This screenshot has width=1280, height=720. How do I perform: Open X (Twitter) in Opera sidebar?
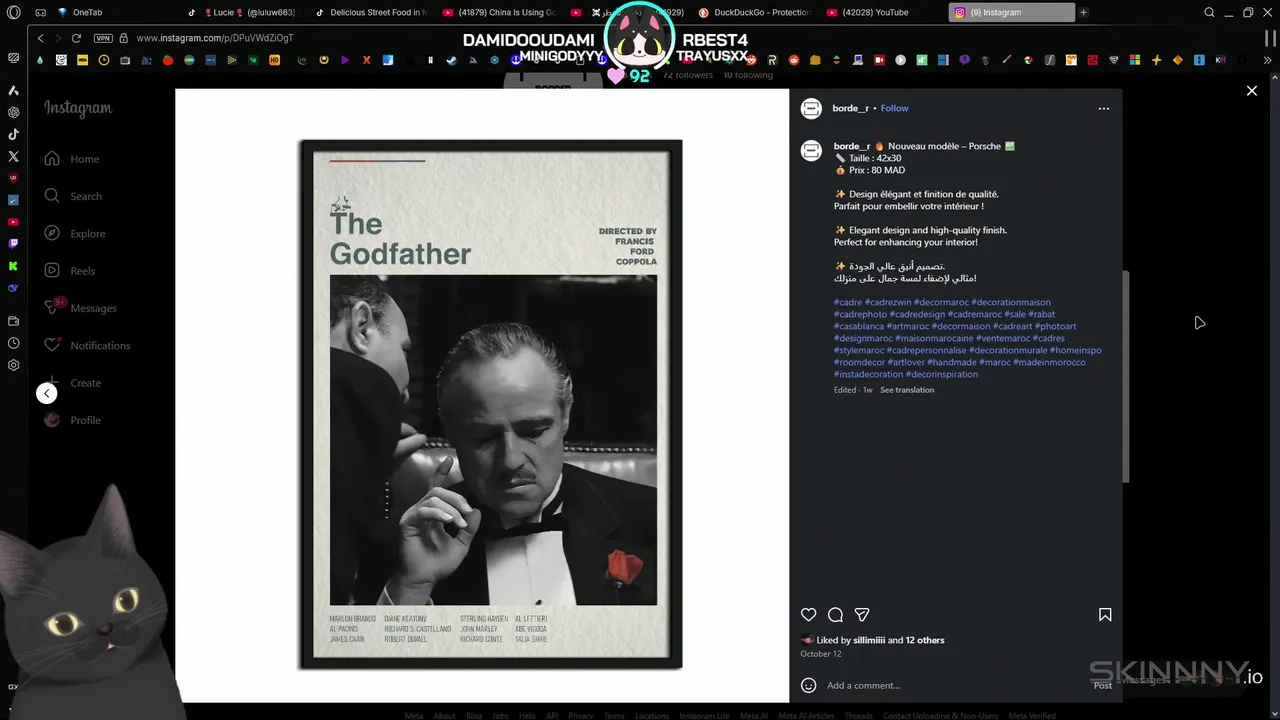click(13, 156)
